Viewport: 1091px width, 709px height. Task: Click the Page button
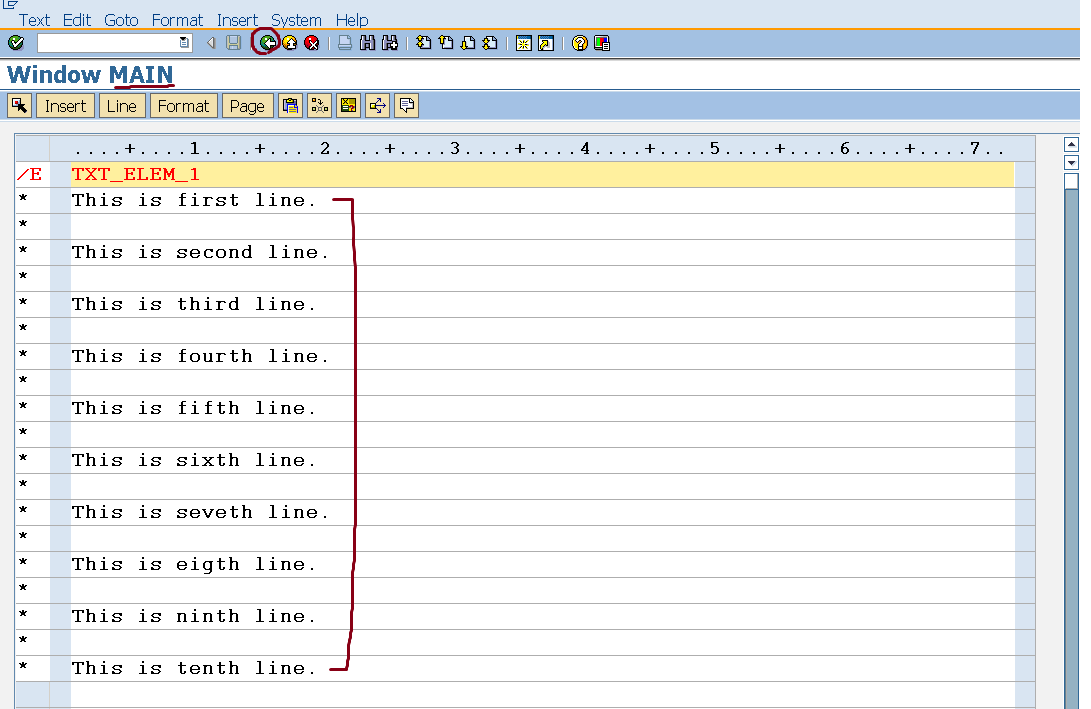[x=247, y=106]
